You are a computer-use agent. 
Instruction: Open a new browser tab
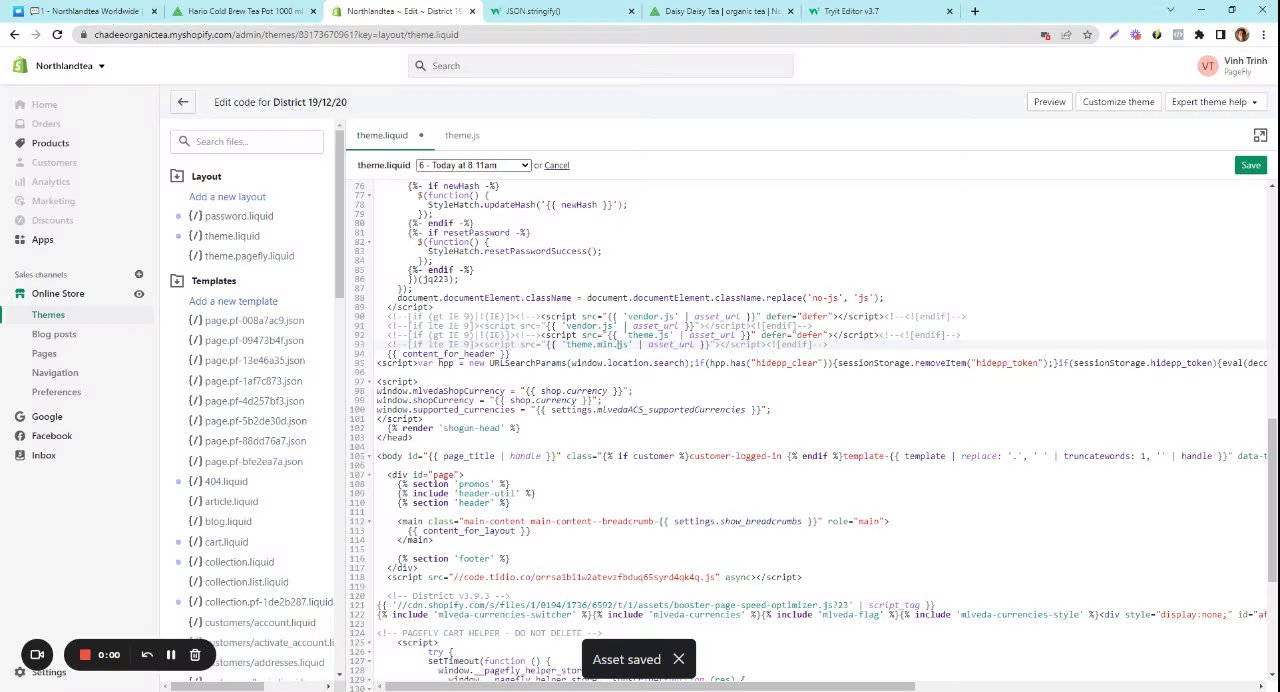975,11
